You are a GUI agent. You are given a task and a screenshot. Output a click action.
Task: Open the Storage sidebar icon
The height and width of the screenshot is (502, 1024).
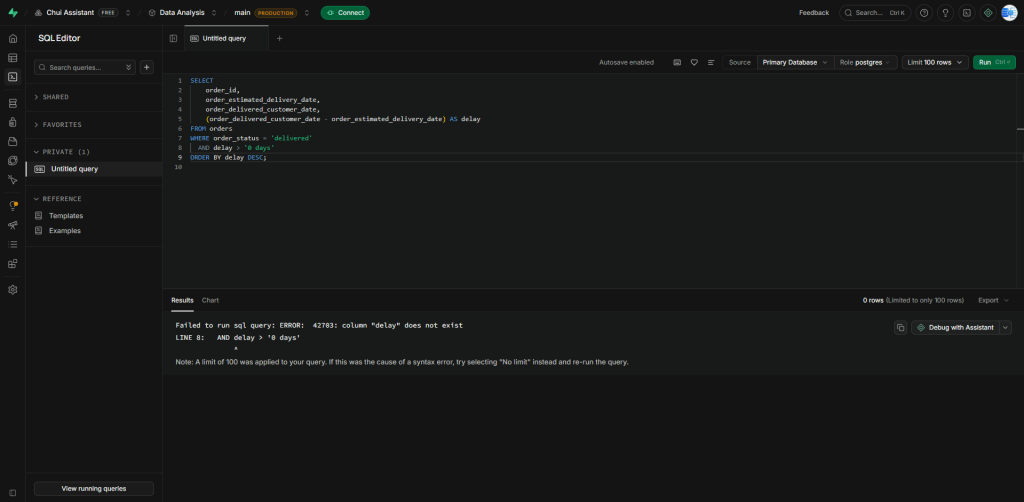coord(12,141)
